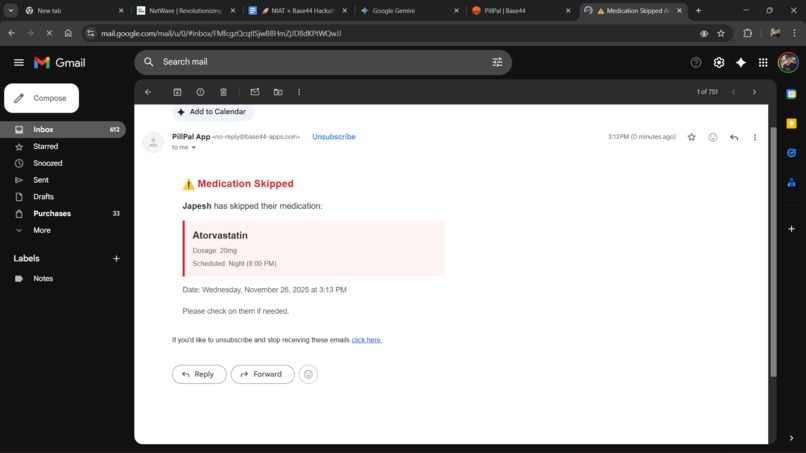Show recipient details dropdown arrow
This screenshot has width=806, height=453.
click(x=194, y=148)
